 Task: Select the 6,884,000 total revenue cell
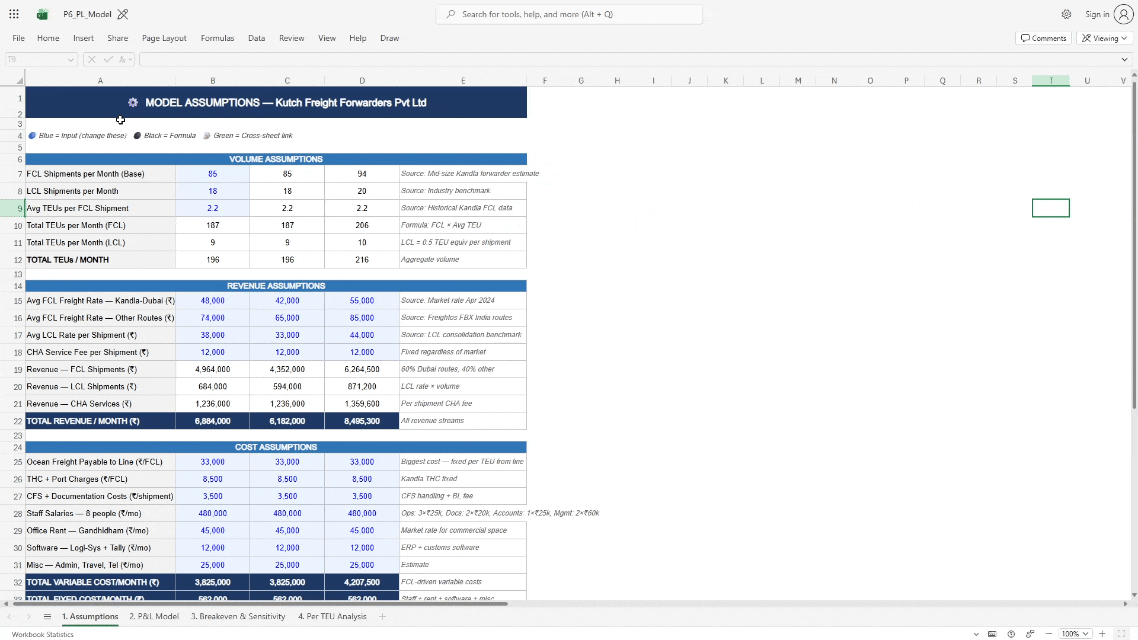pyautogui.click(x=213, y=421)
